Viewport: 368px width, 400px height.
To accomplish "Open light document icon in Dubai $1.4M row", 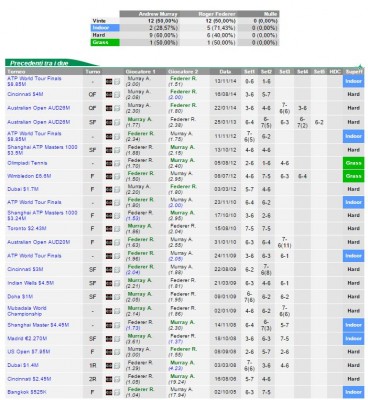I will pyautogui.click(x=117, y=366).
